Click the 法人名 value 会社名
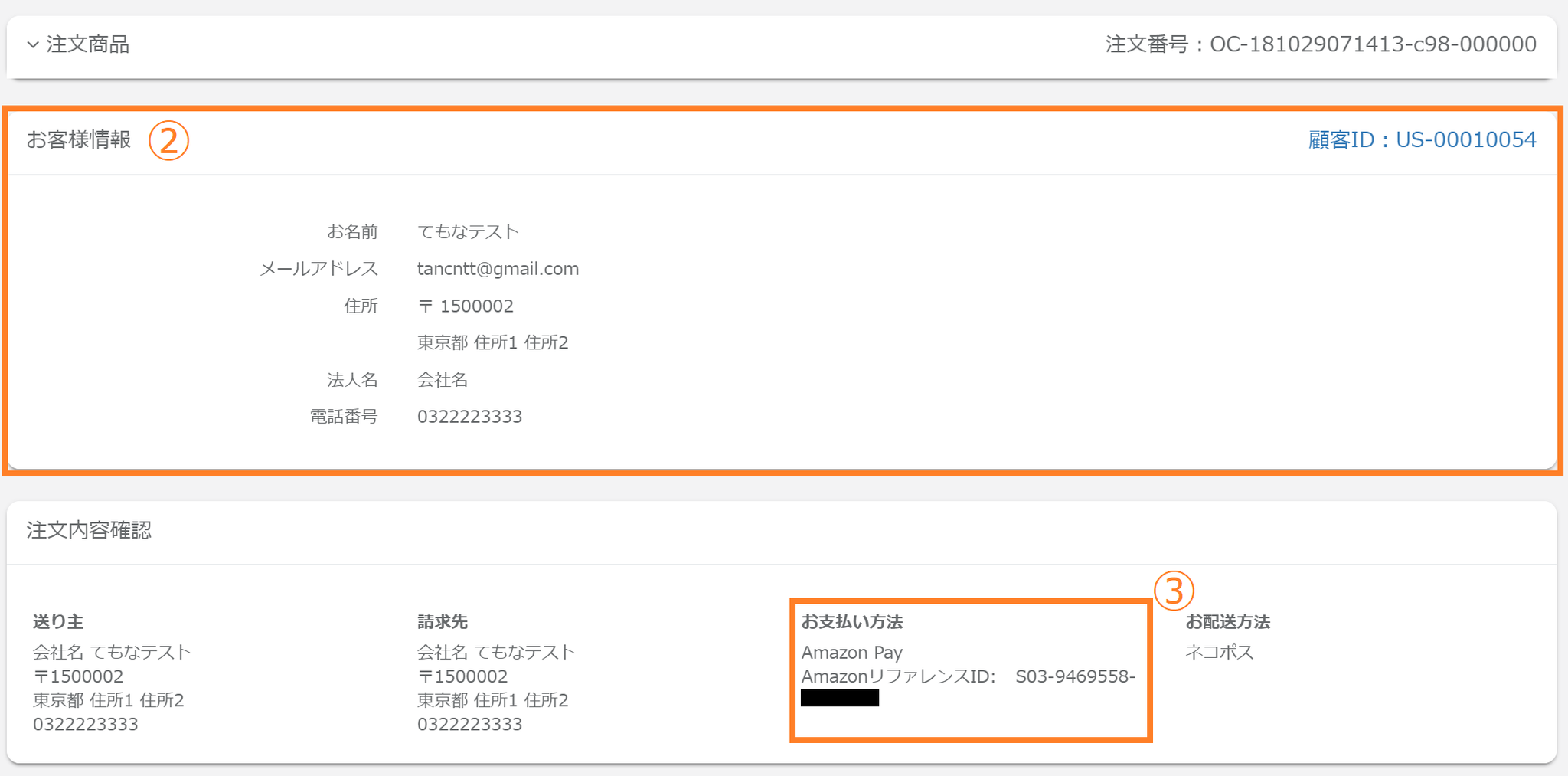This screenshot has width=1568, height=776. pos(443,380)
